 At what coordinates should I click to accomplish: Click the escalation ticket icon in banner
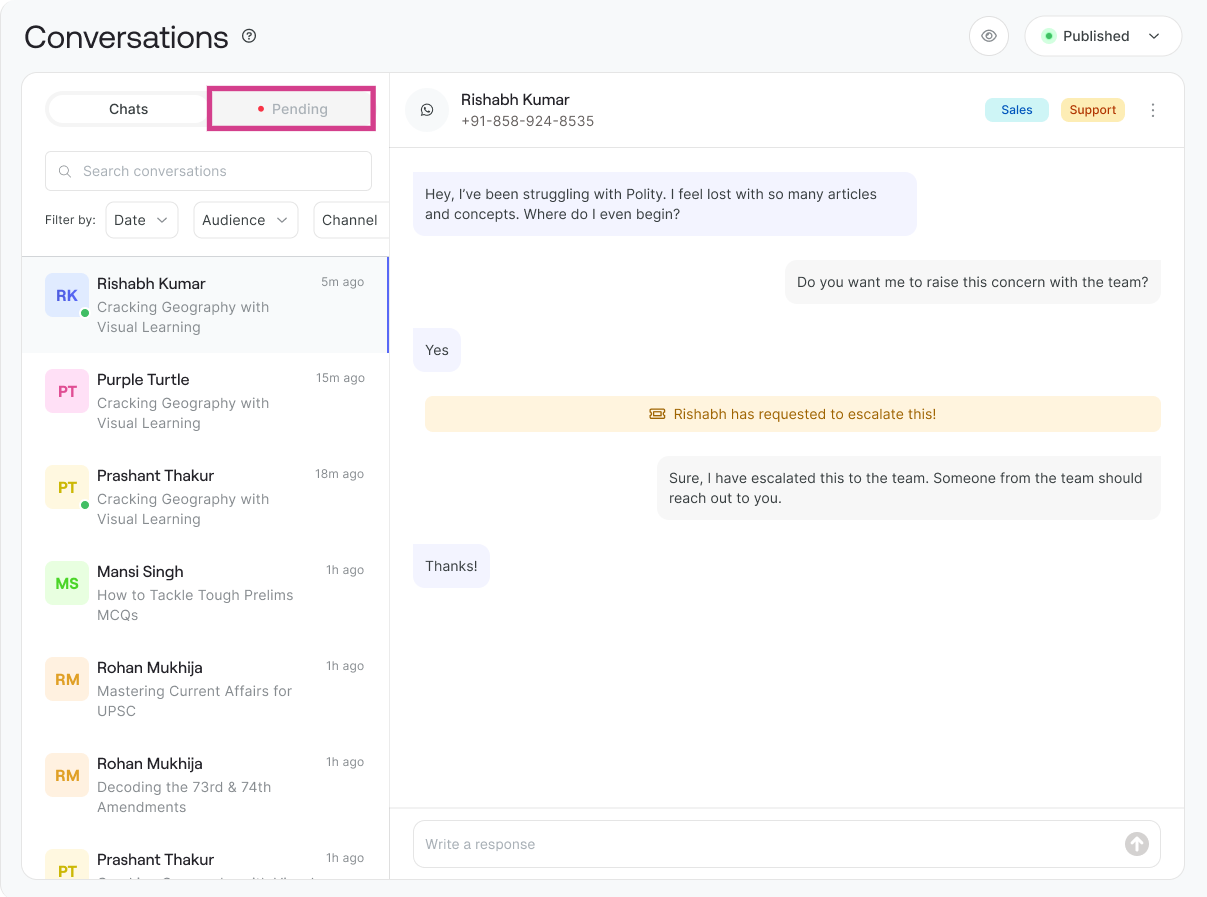[x=657, y=414]
